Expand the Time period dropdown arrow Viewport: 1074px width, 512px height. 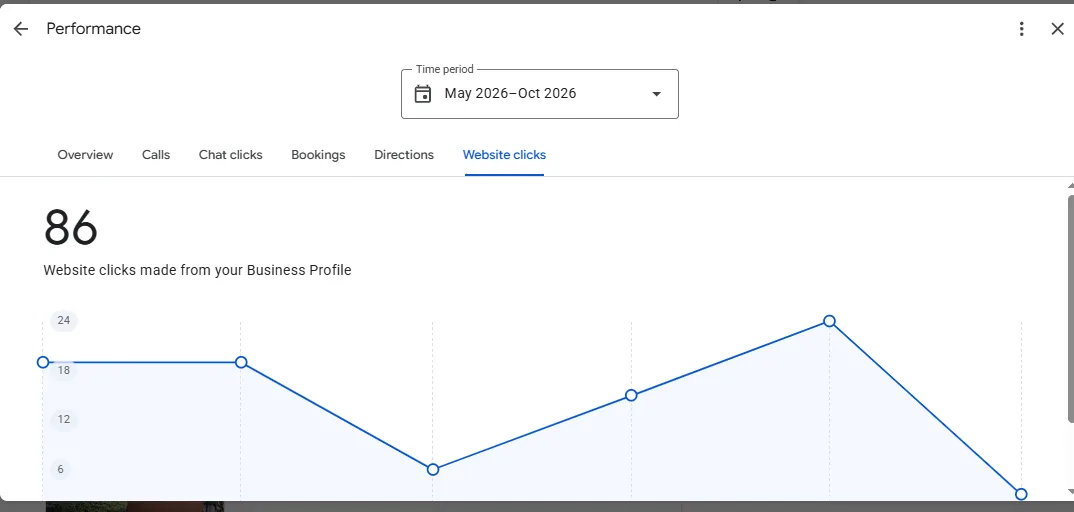[656, 94]
